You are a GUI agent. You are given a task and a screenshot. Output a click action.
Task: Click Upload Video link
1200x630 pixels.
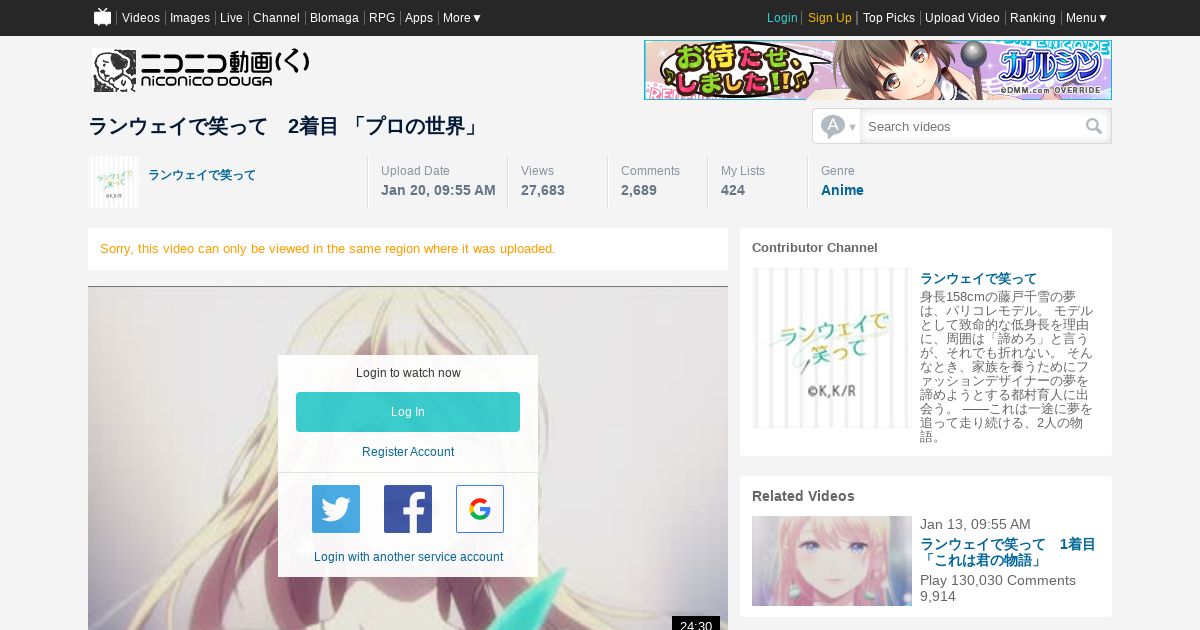point(962,17)
